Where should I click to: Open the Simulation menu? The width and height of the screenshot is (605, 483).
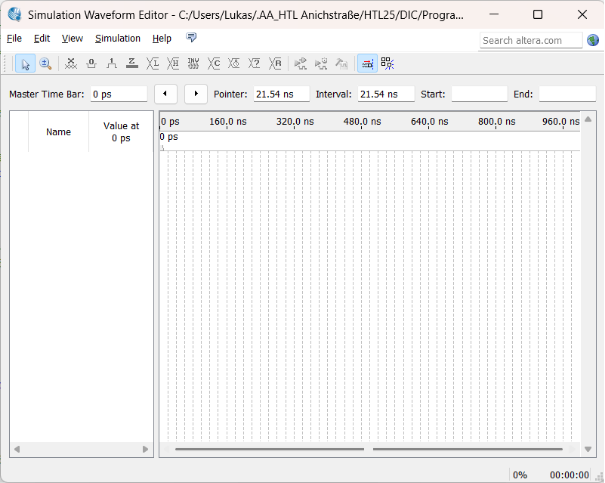(118, 38)
